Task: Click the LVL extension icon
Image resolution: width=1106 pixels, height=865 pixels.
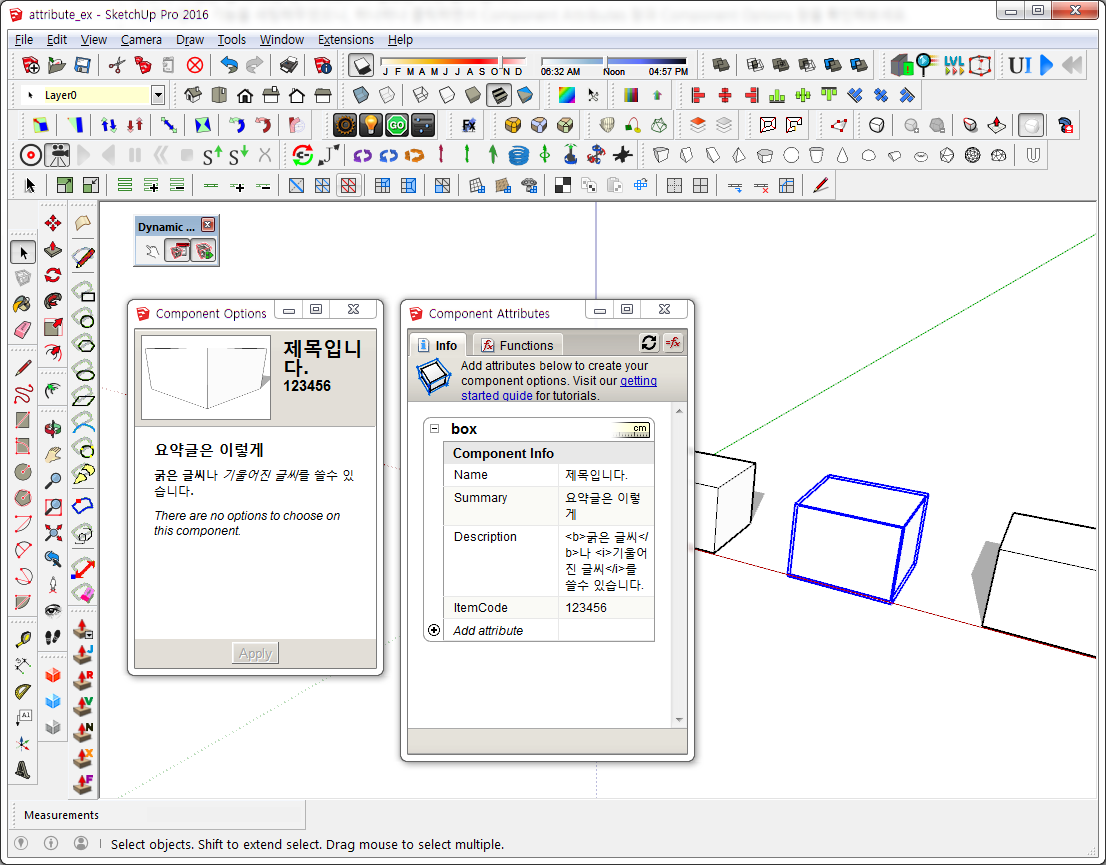Action: coord(954,66)
